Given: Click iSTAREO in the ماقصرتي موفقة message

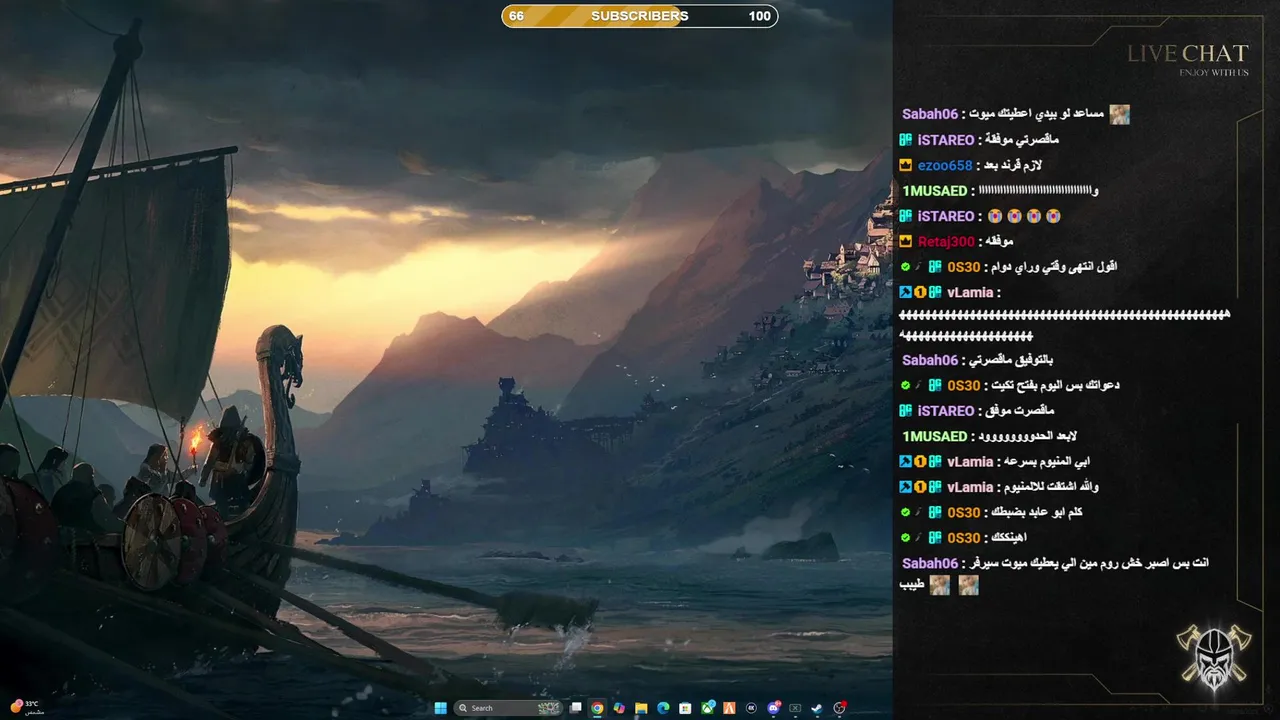Looking at the screenshot, I should 946,140.
